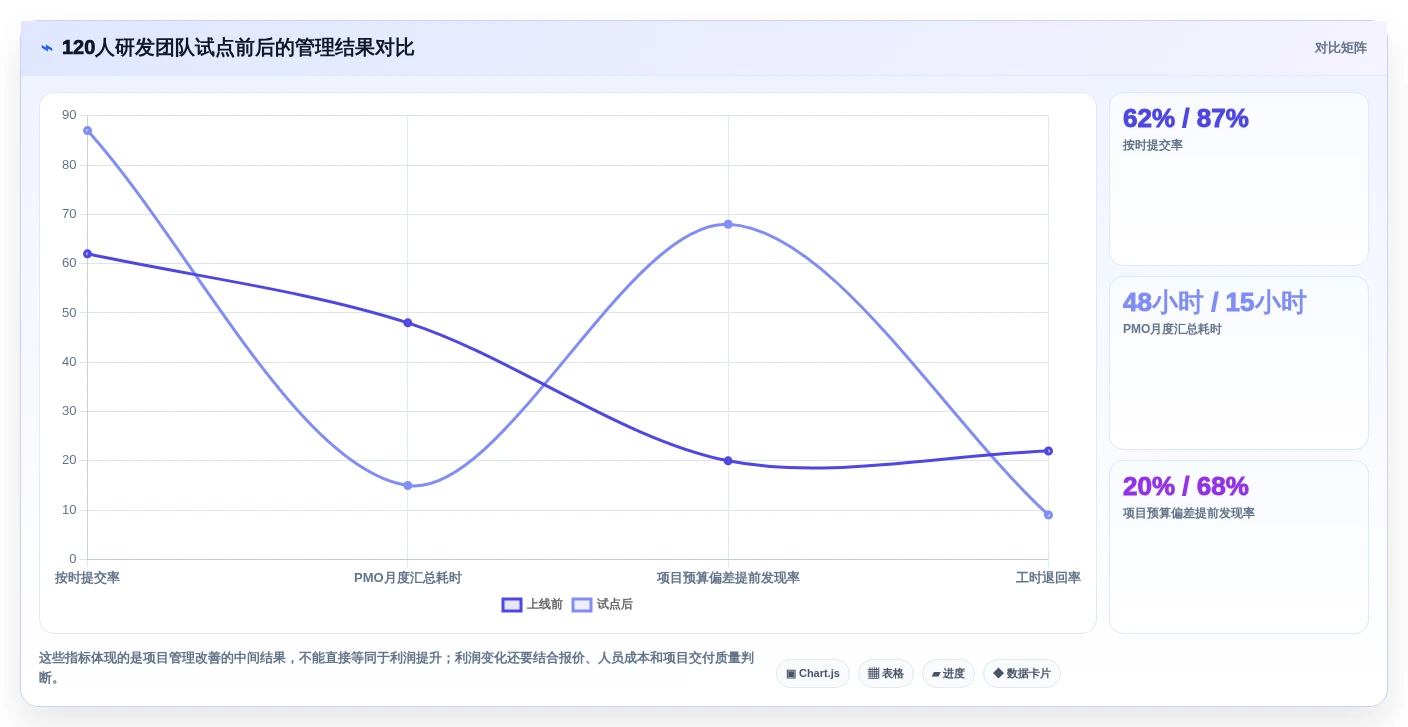Click the 48小时 / 15小时 PMO card
Screen dimensions: 1408x727
coord(1239,363)
